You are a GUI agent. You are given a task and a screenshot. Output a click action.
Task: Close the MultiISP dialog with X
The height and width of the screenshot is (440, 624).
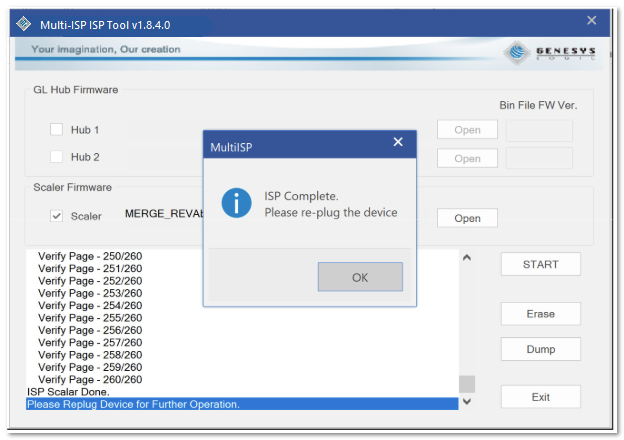(x=398, y=142)
